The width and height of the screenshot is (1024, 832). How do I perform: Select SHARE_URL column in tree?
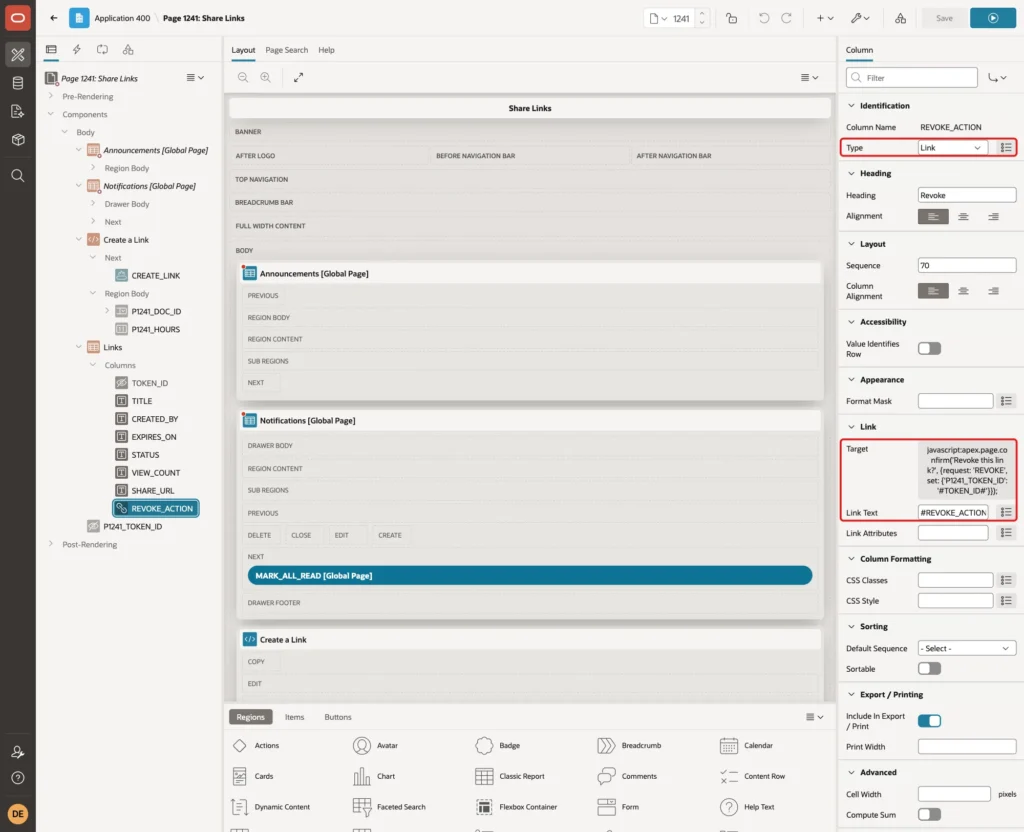[152, 490]
